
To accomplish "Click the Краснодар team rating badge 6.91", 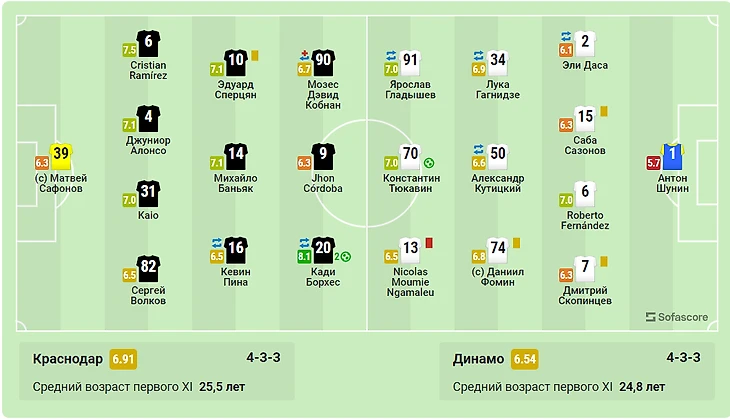I will coord(123,359).
